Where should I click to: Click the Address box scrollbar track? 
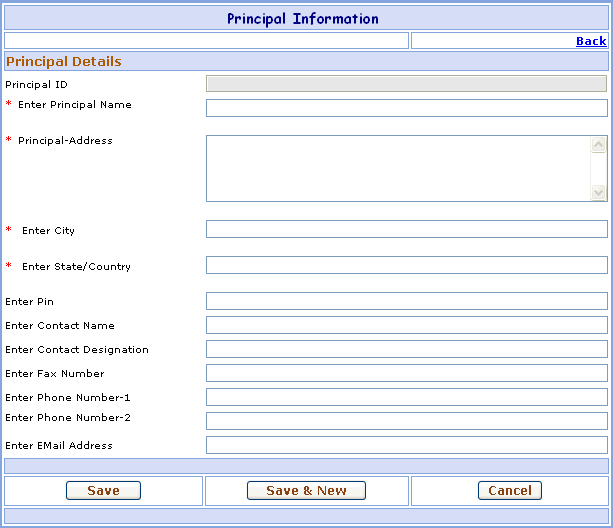point(599,168)
